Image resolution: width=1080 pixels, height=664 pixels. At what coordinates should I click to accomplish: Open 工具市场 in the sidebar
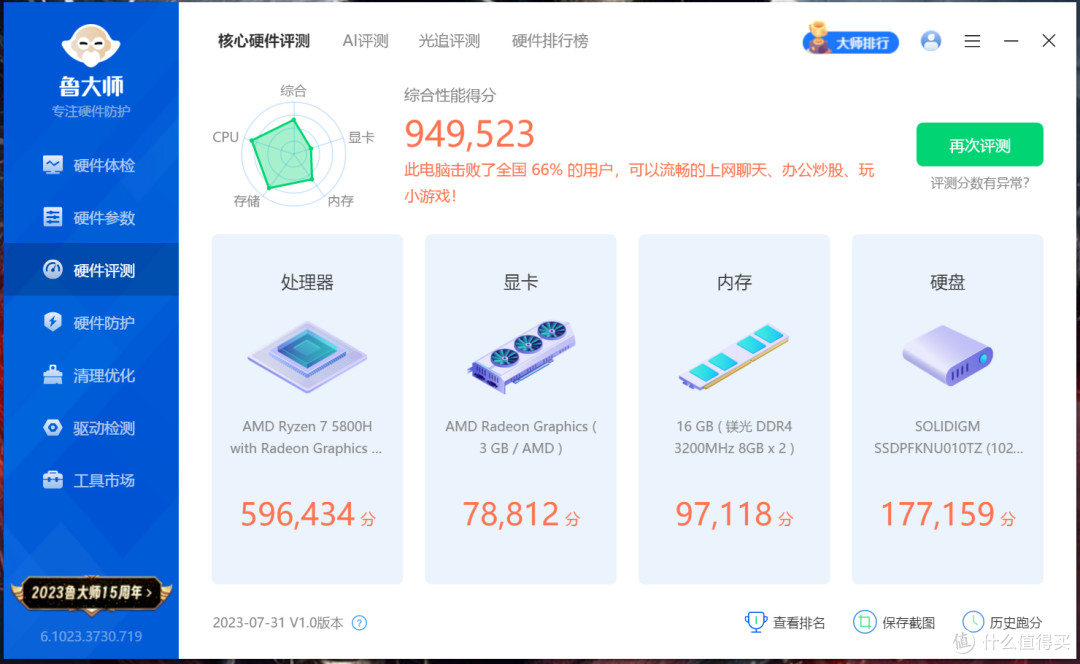point(91,480)
